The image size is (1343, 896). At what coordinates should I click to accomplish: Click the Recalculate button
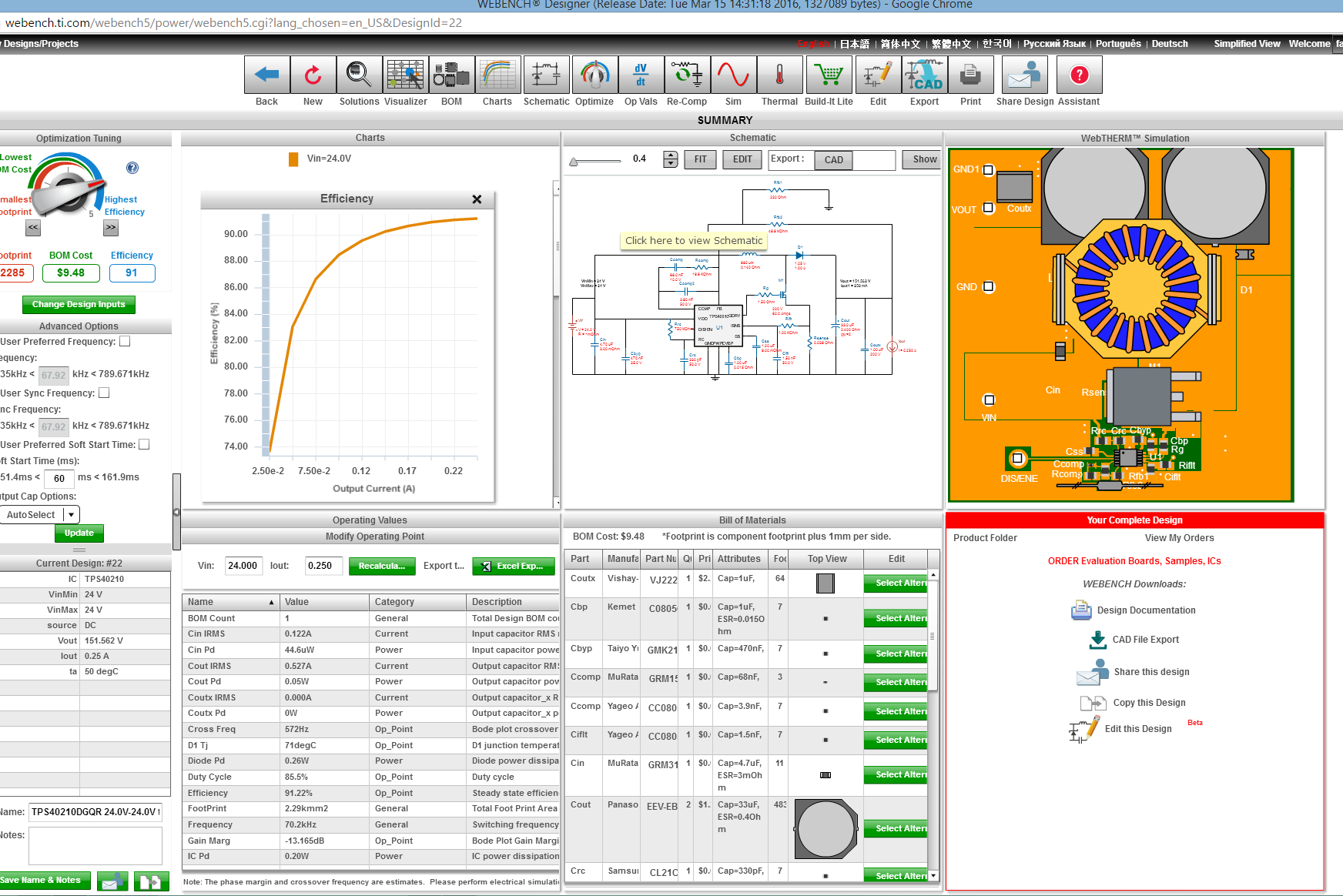pyautogui.click(x=382, y=566)
